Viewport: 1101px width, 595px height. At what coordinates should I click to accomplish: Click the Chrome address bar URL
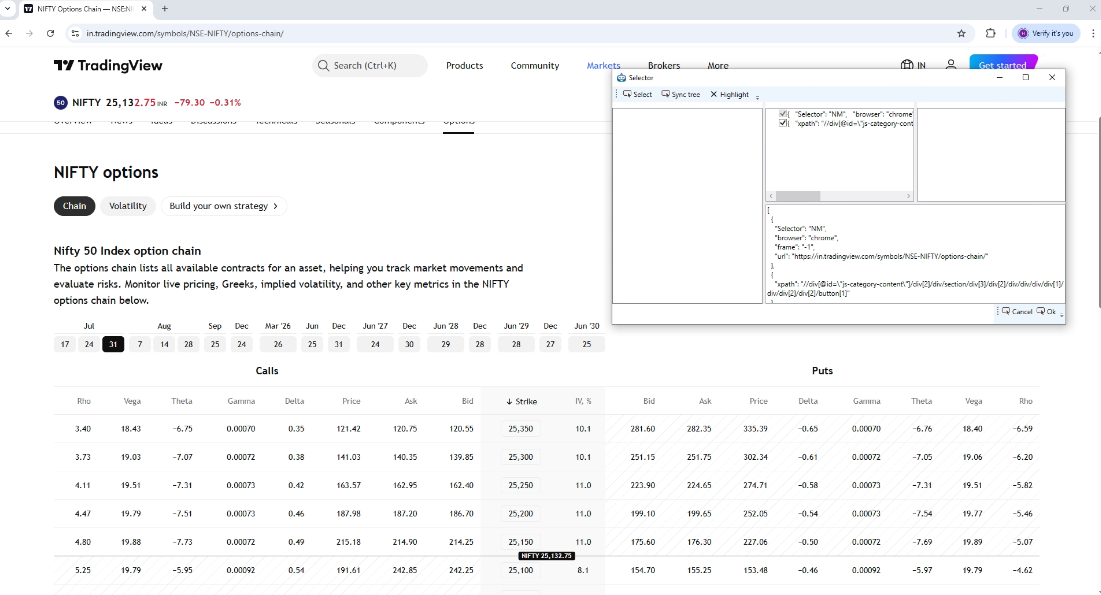[185, 33]
